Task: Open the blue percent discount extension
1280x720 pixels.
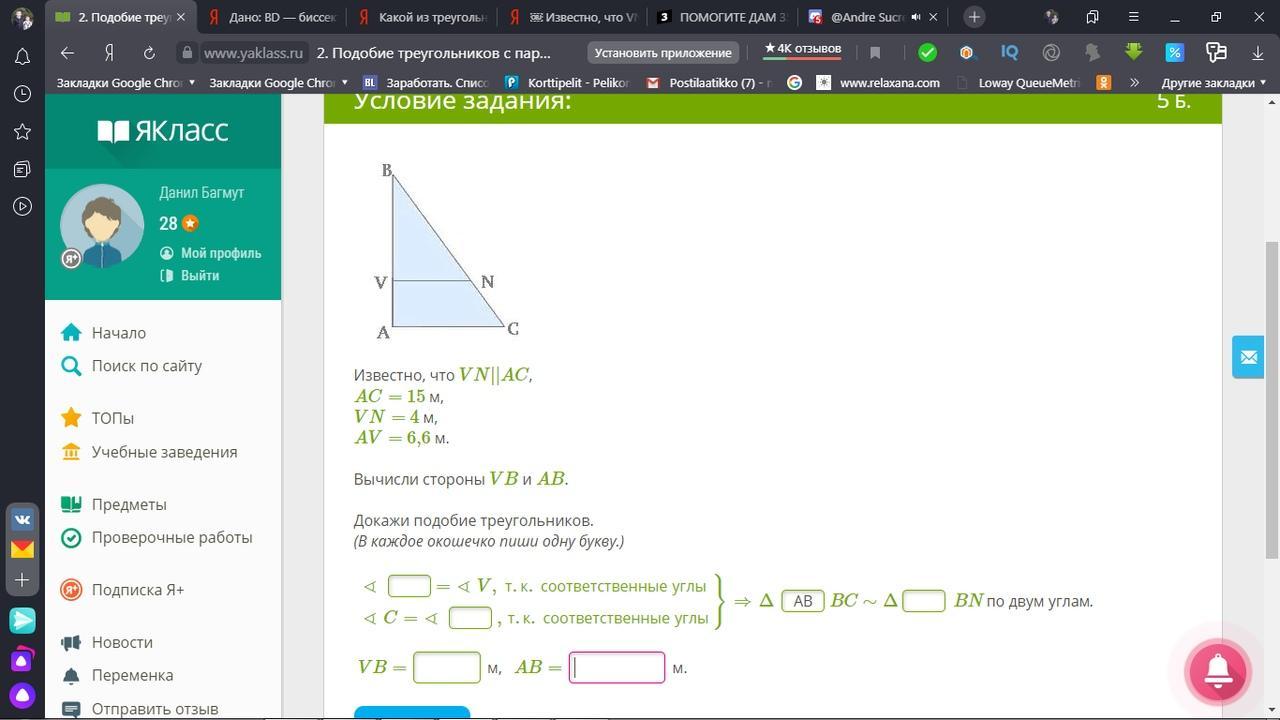Action: tap(1174, 53)
